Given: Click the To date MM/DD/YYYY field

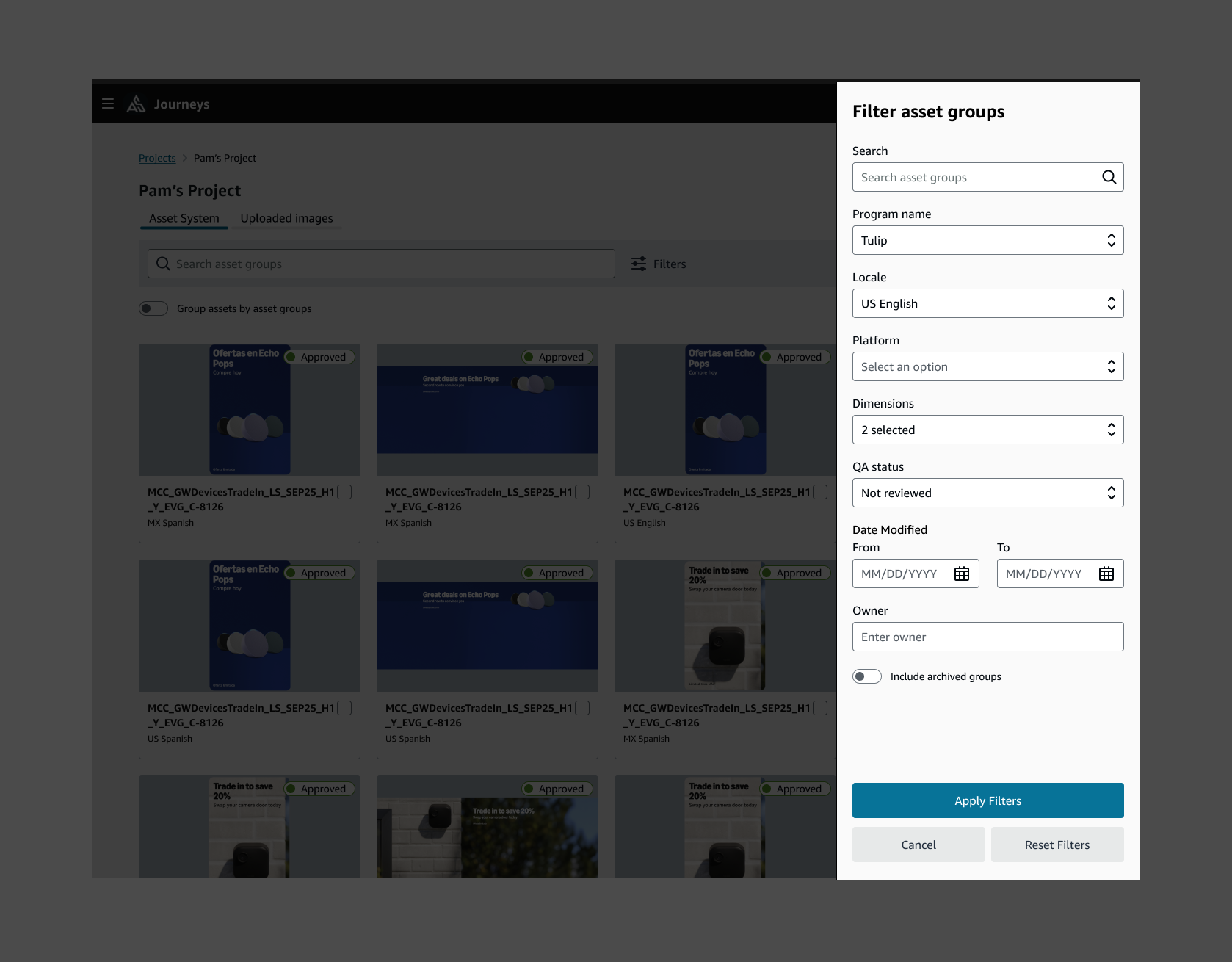Looking at the screenshot, I should [x=1060, y=574].
